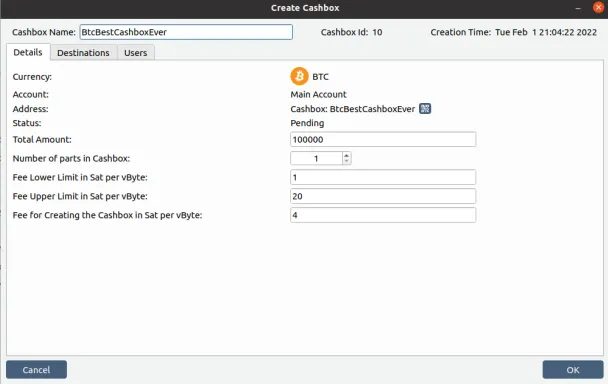Click the 'Status:' label

click(27, 123)
